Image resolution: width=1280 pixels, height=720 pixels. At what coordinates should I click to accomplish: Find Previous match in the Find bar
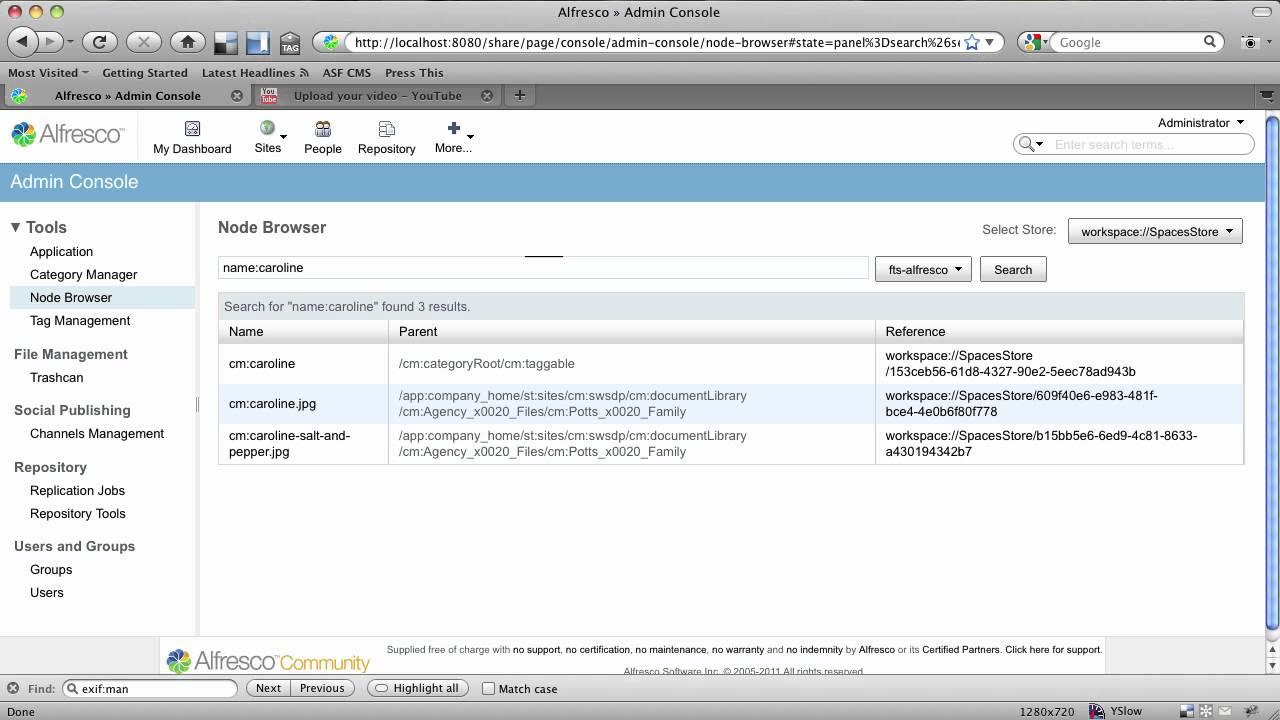(322, 688)
